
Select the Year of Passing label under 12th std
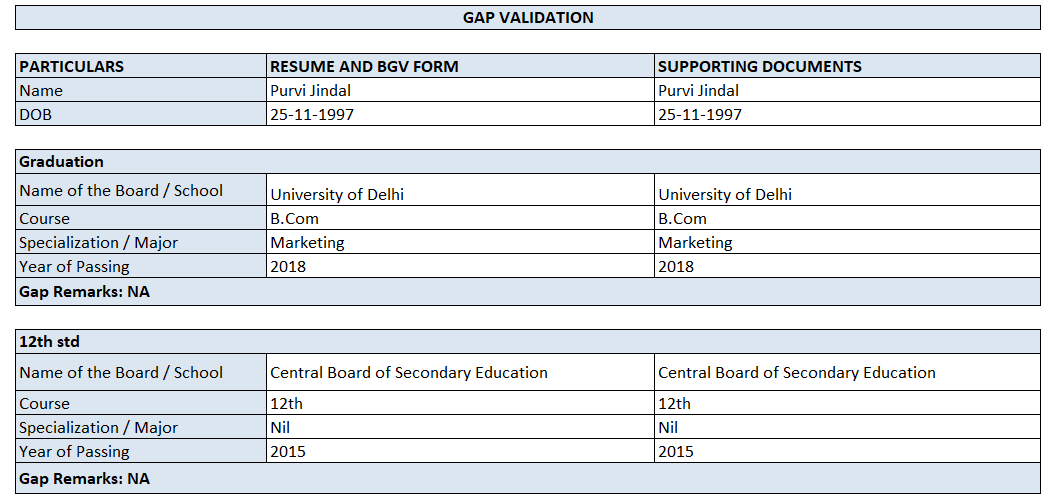pyautogui.click(x=75, y=451)
